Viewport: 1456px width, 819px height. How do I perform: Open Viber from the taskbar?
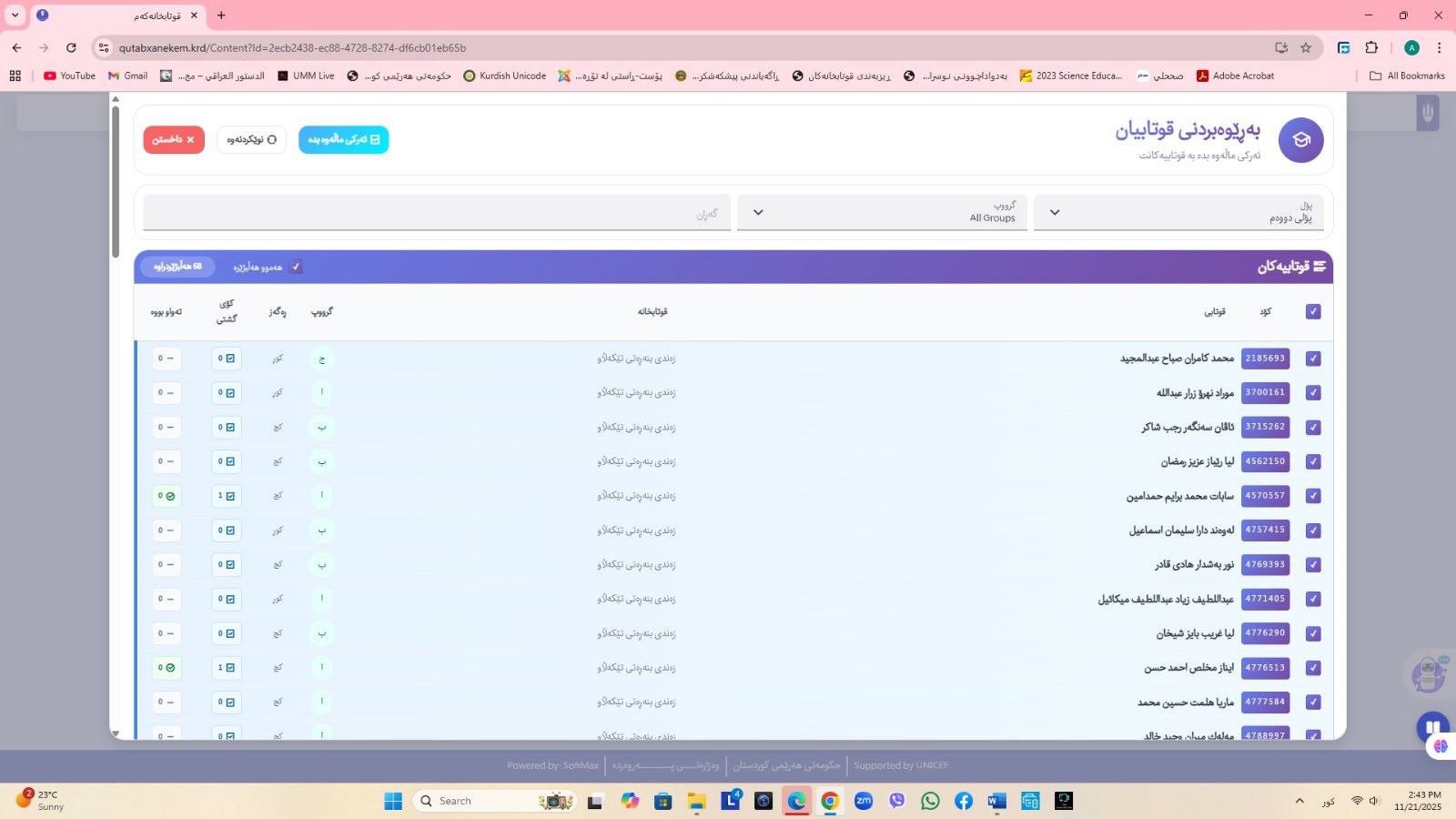coord(897,801)
